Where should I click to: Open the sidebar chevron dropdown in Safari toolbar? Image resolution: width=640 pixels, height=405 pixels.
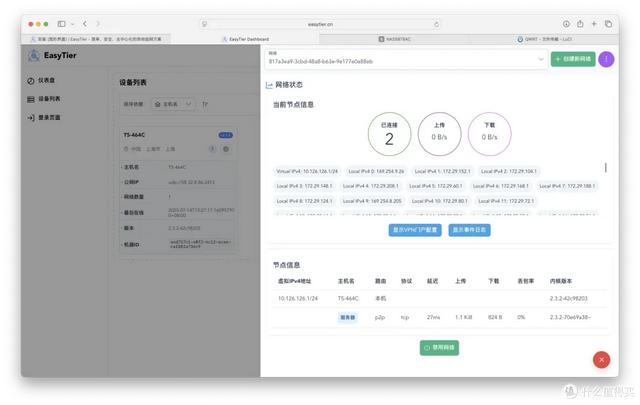click(x=72, y=24)
